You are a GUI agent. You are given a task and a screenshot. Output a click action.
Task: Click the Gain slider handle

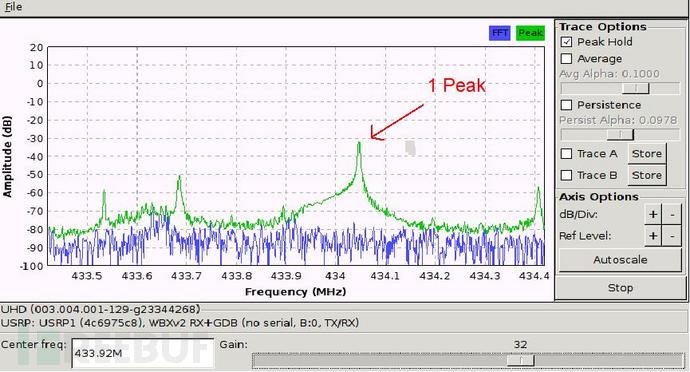pos(521,361)
